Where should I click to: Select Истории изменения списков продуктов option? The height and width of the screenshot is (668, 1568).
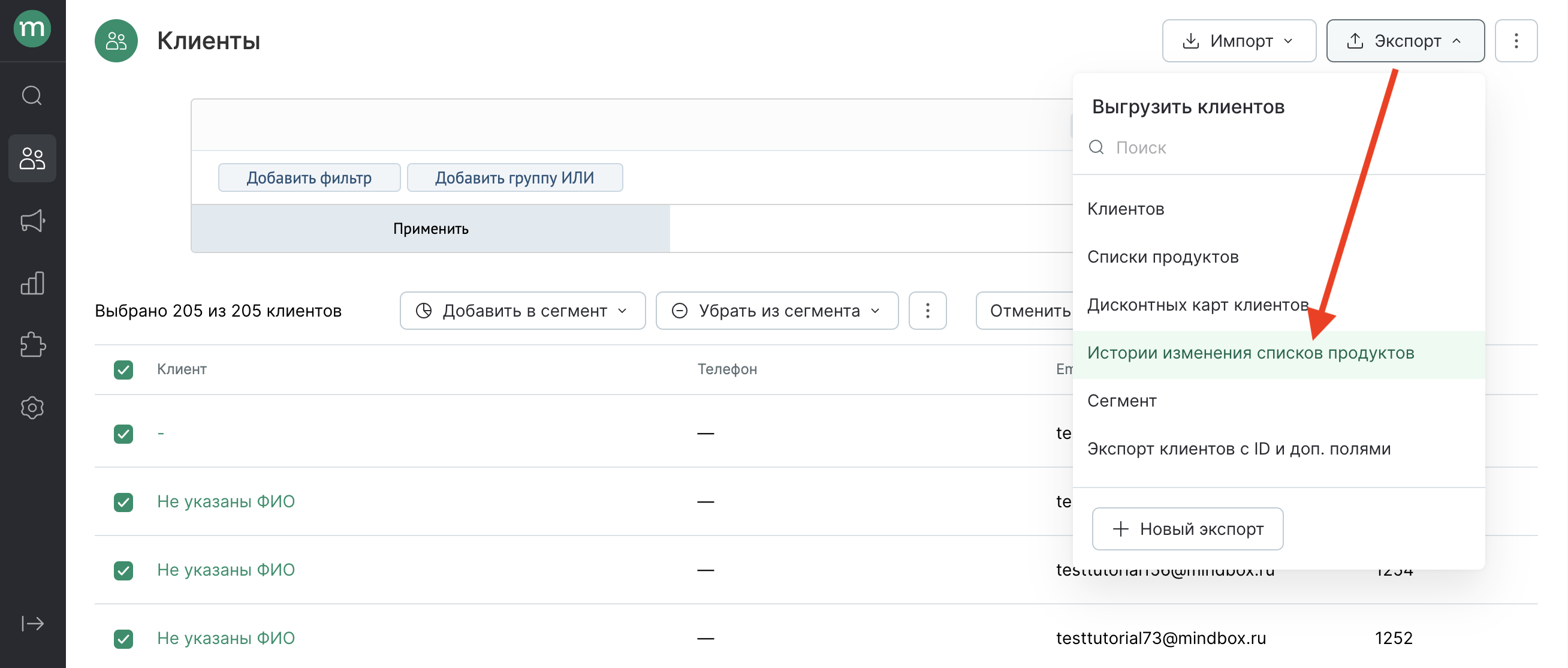(1278, 353)
